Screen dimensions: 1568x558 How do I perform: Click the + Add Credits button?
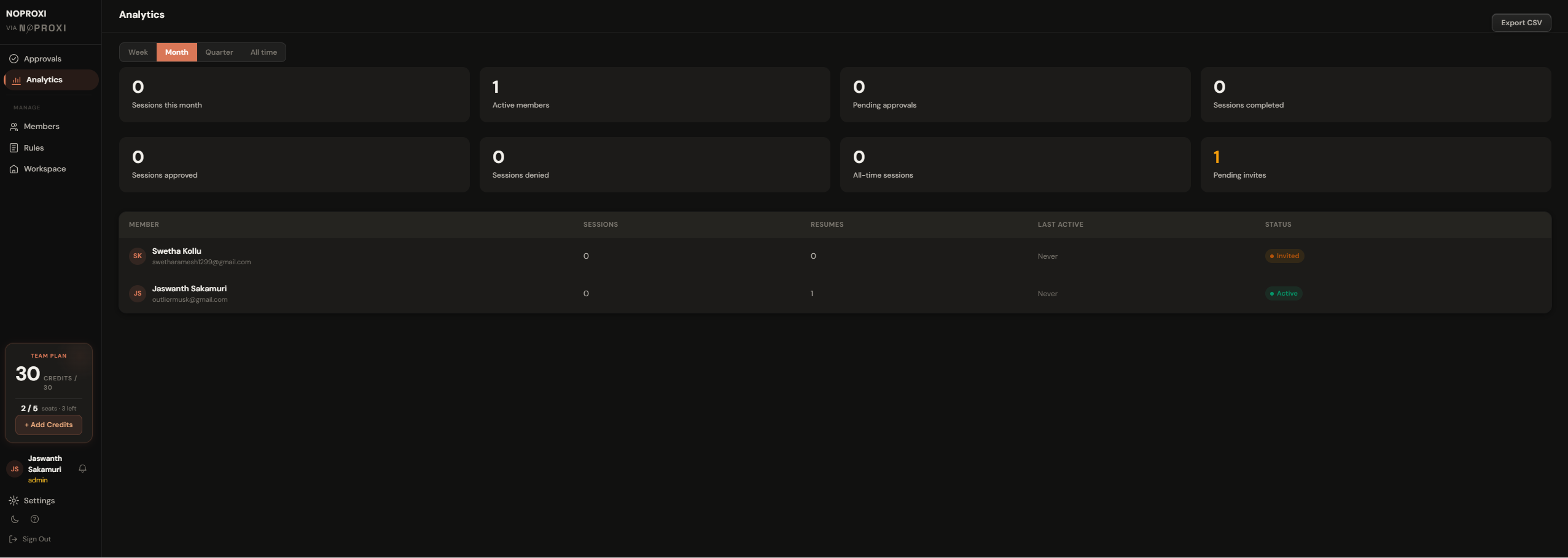pyautogui.click(x=49, y=425)
